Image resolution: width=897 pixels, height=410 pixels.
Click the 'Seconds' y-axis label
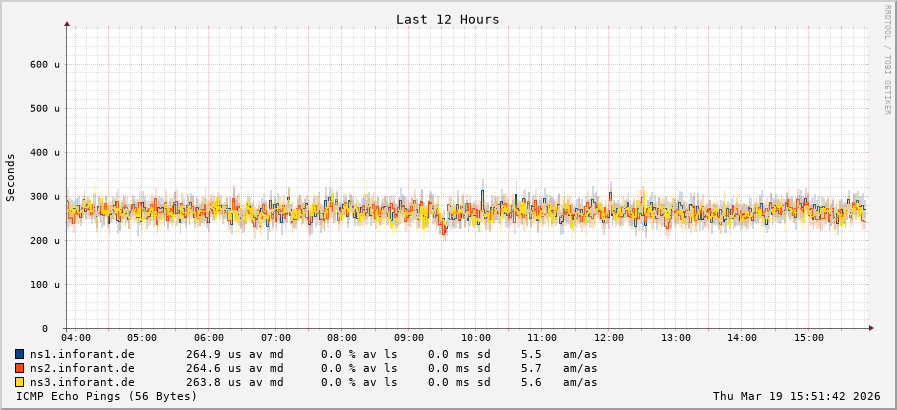tap(11, 177)
